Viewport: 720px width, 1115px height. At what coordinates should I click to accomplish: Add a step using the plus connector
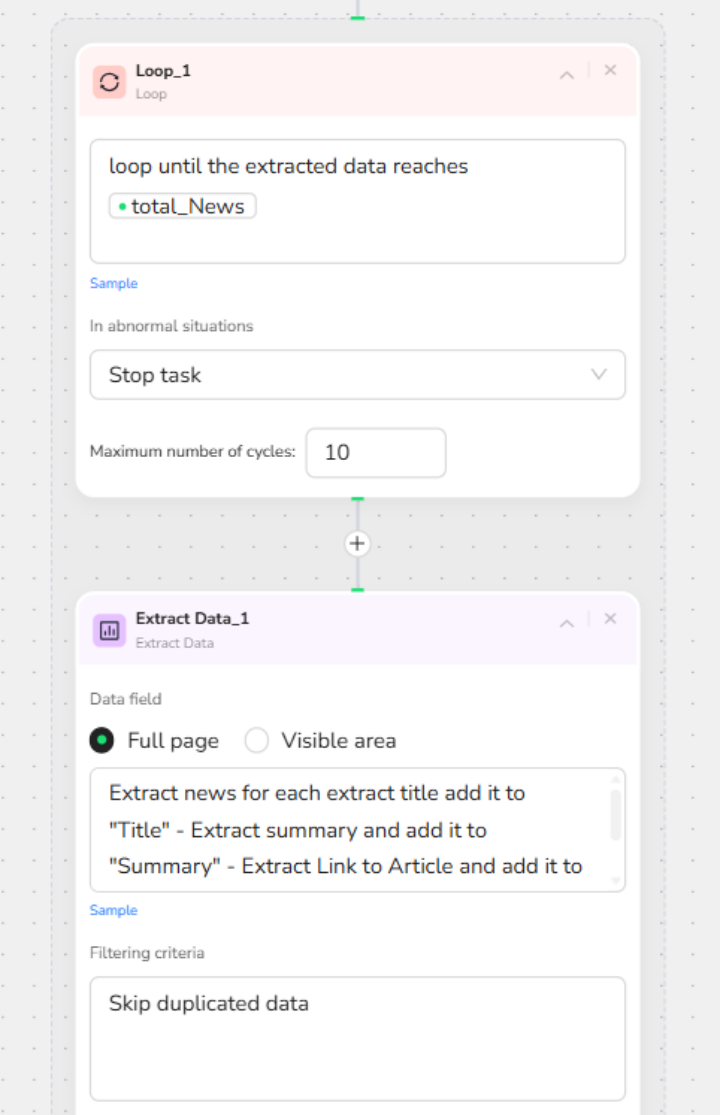coord(357,544)
